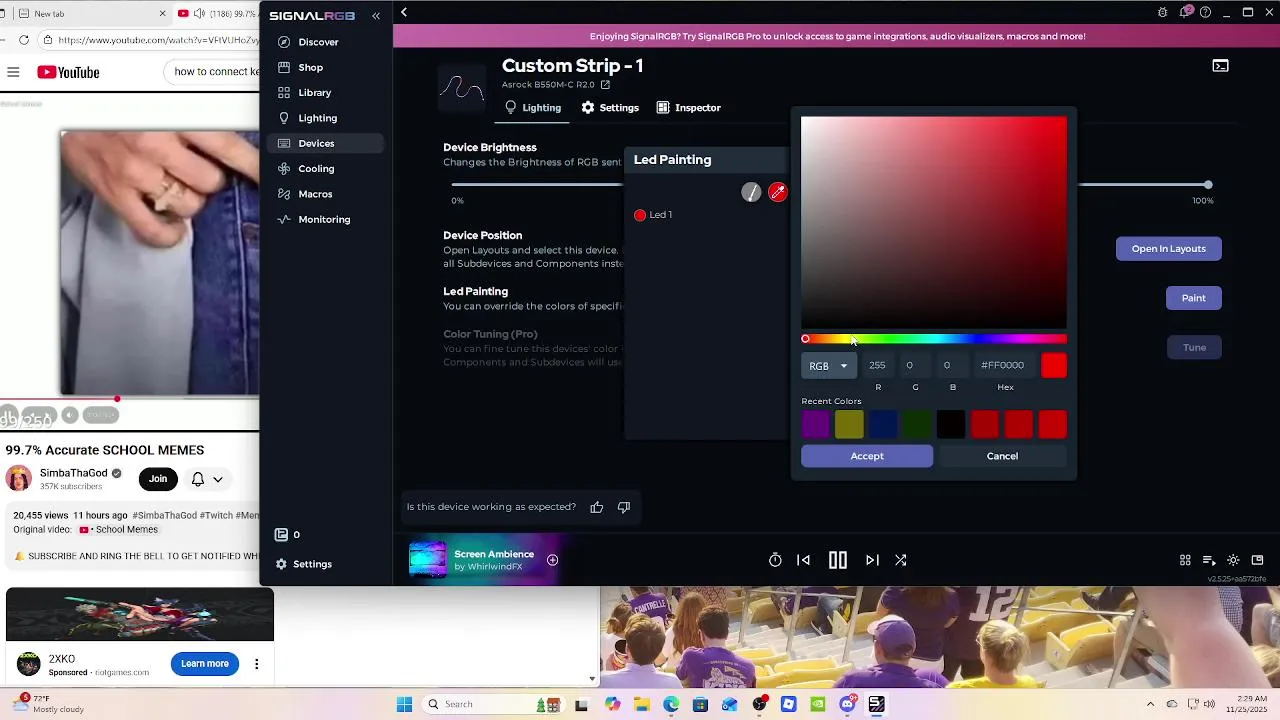
Task: Open the bug report icon in title bar
Action: coord(1162,12)
